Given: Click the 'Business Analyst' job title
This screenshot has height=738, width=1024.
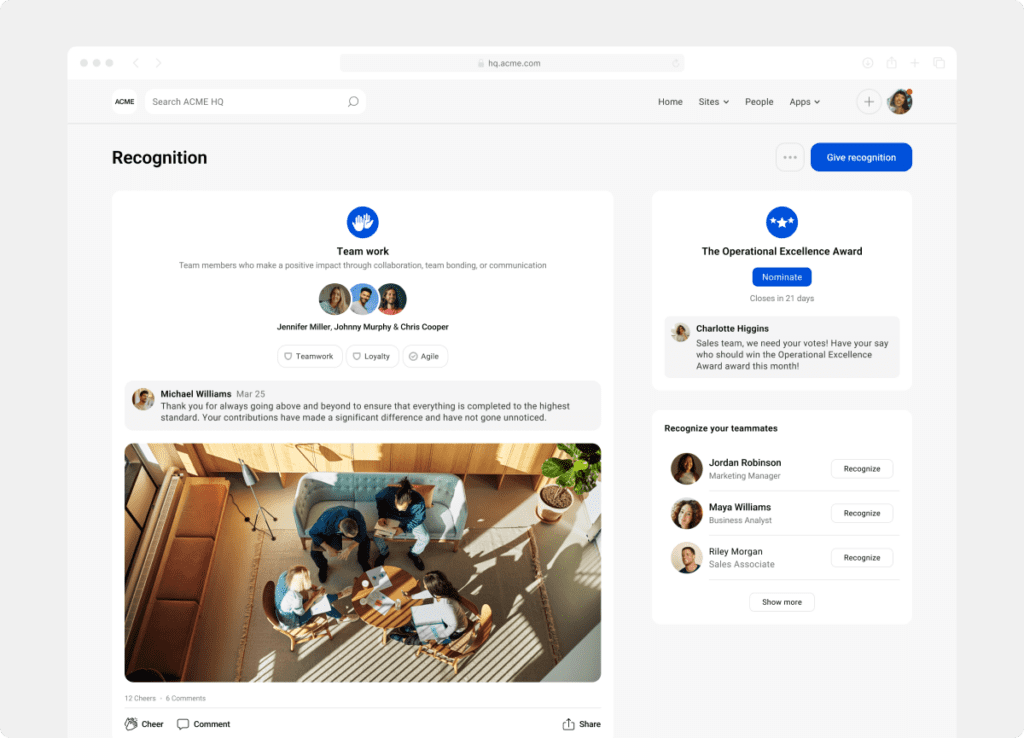Looking at the screenshot, I should pyautogui.click(x=740, y=521).
